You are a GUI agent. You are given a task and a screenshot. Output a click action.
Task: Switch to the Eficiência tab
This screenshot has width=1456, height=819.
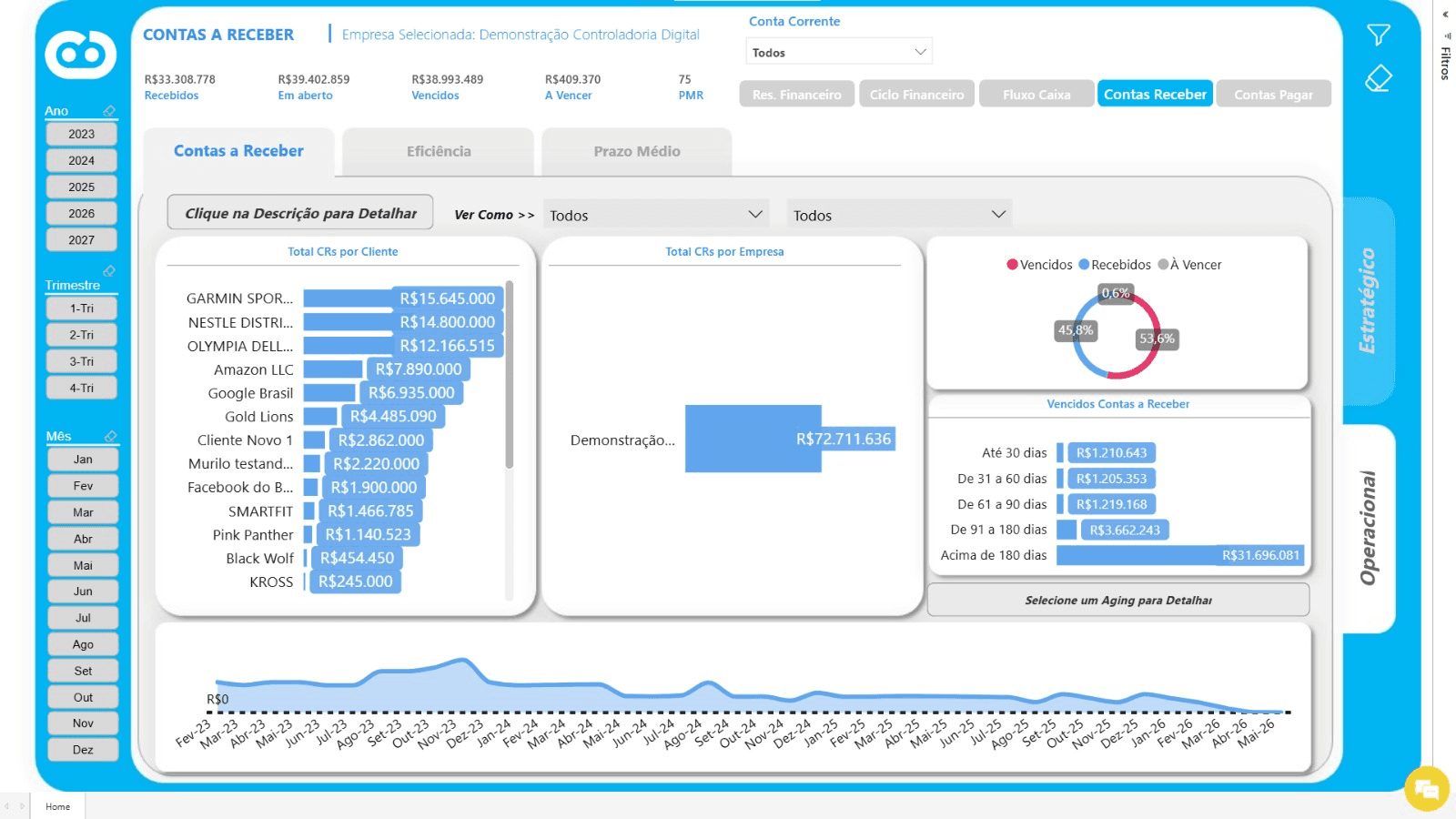click(x=439, y=152)
